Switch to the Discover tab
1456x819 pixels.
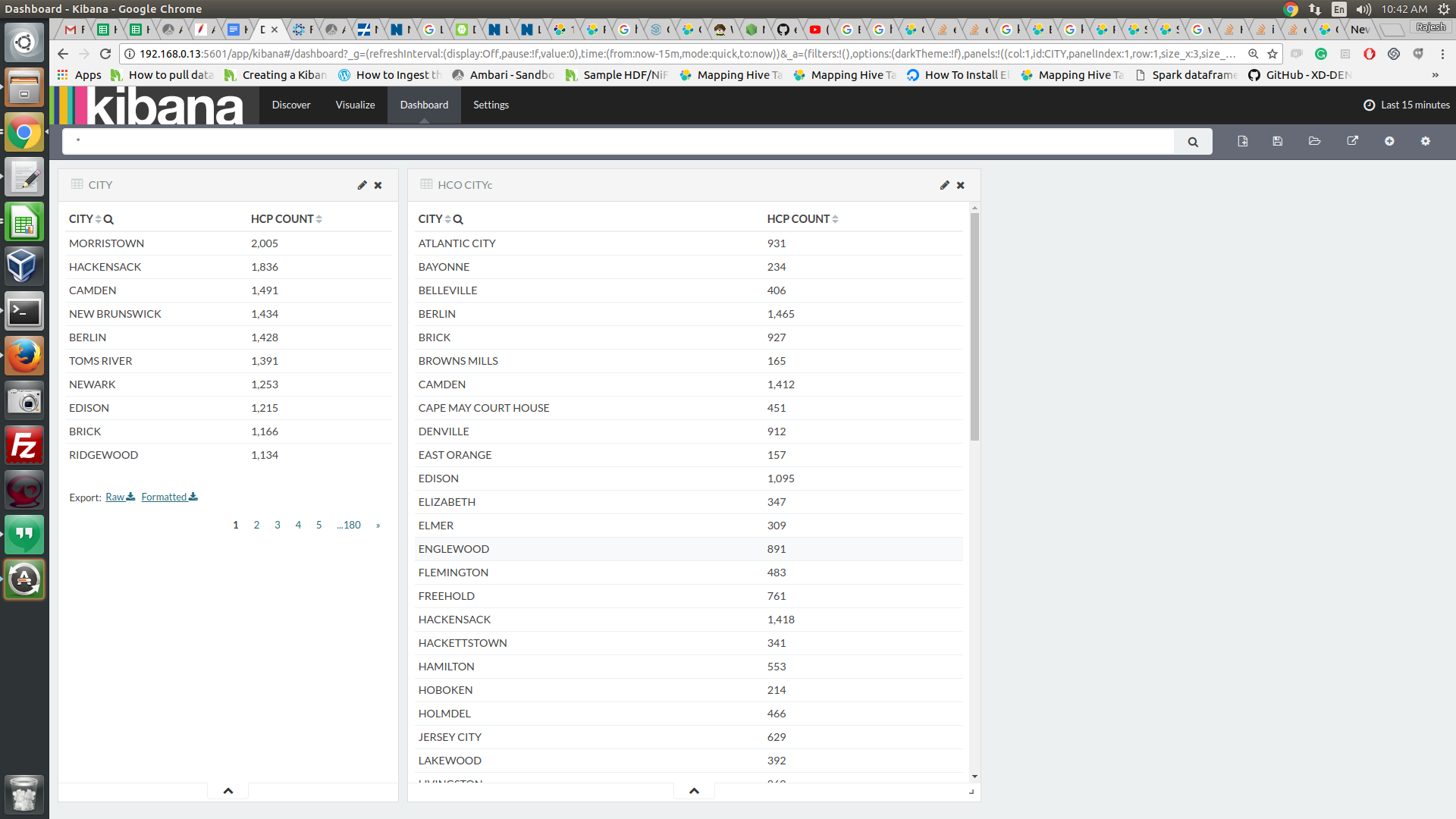[x=291, y=105]
